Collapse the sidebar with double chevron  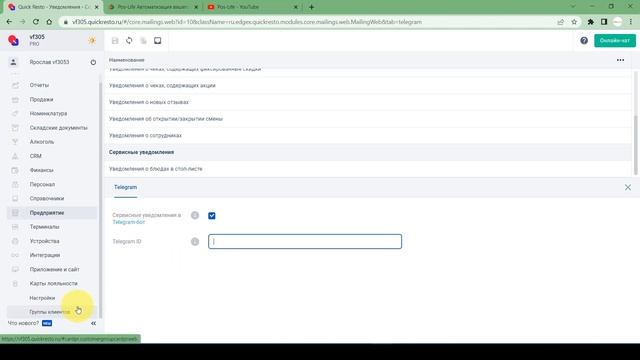click(x=93, y=323)
